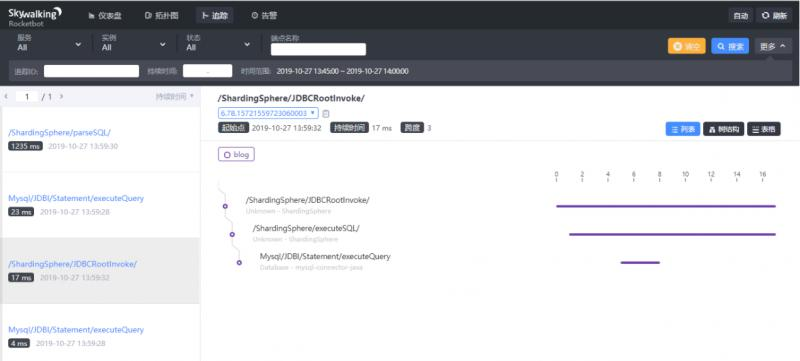Image resolution: width=800 pixels, height=361 pixels.
Task: Focus the 端点名称 endpoint name field
Action: pos(318,49)
